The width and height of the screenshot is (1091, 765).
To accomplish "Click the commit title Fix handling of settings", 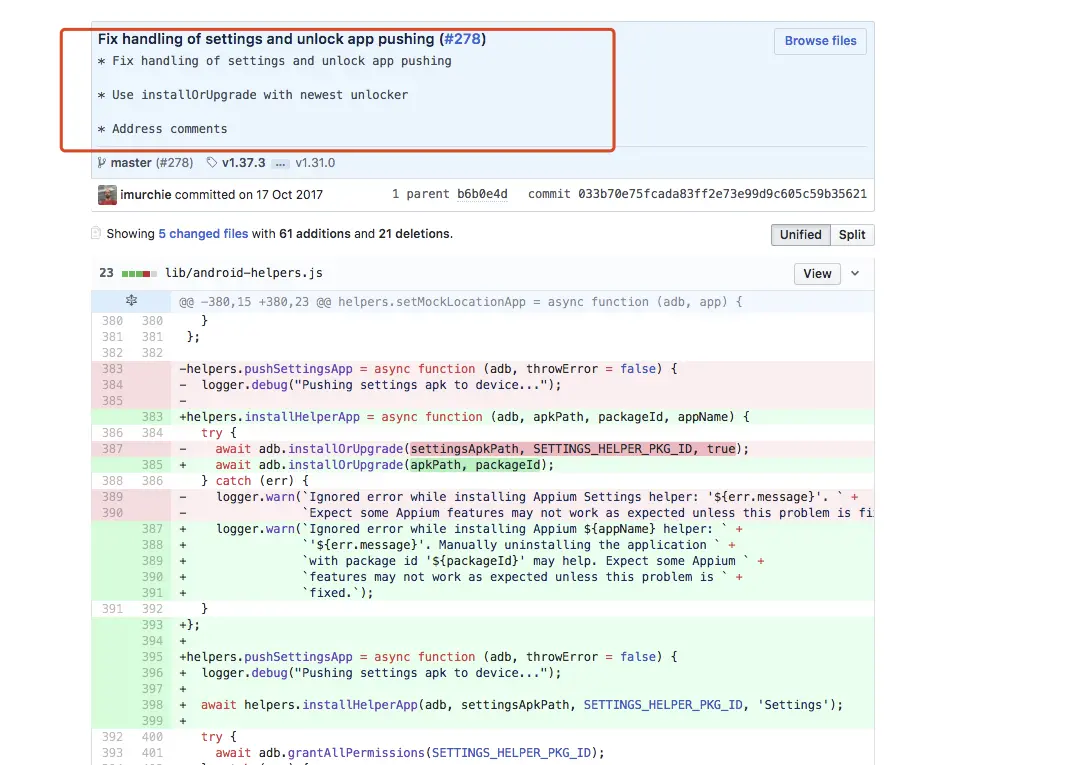I will 292,39.
